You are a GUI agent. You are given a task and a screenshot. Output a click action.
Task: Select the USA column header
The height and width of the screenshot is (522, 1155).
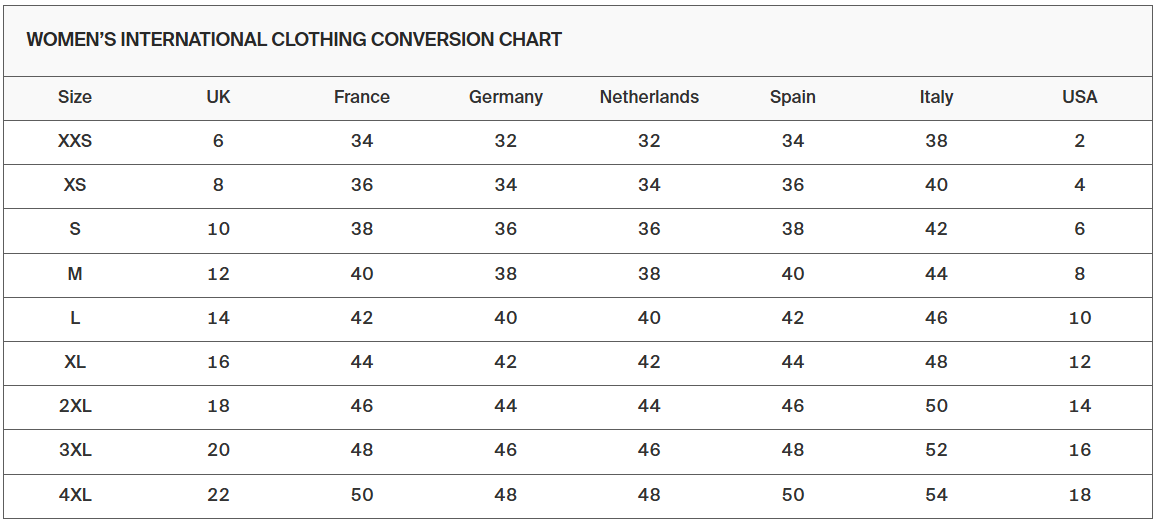click(x=1080, y=97)
